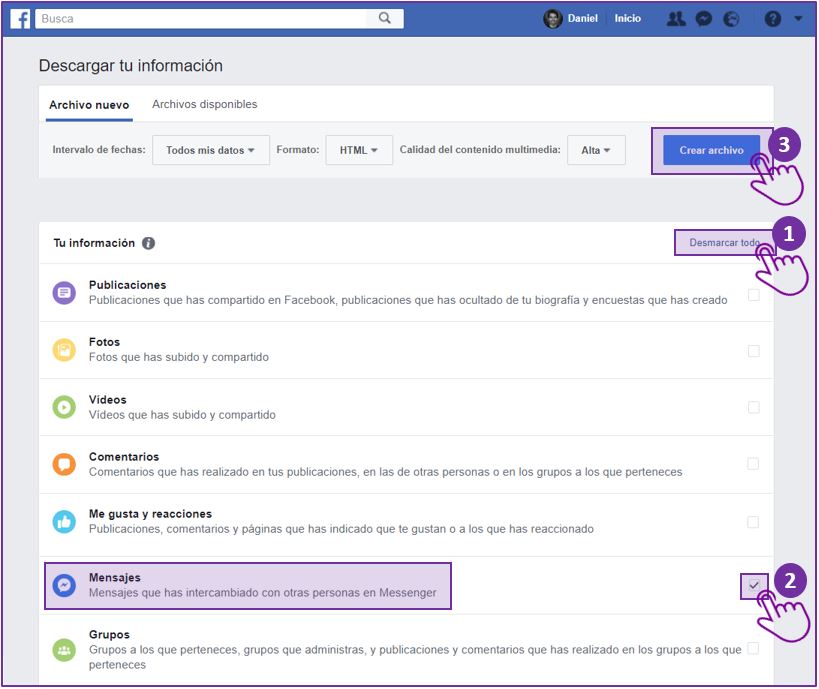The height and width of the screenshot is (689, 819).
Task: Check the Publicaciones checkbox
Action: (754, 295)
